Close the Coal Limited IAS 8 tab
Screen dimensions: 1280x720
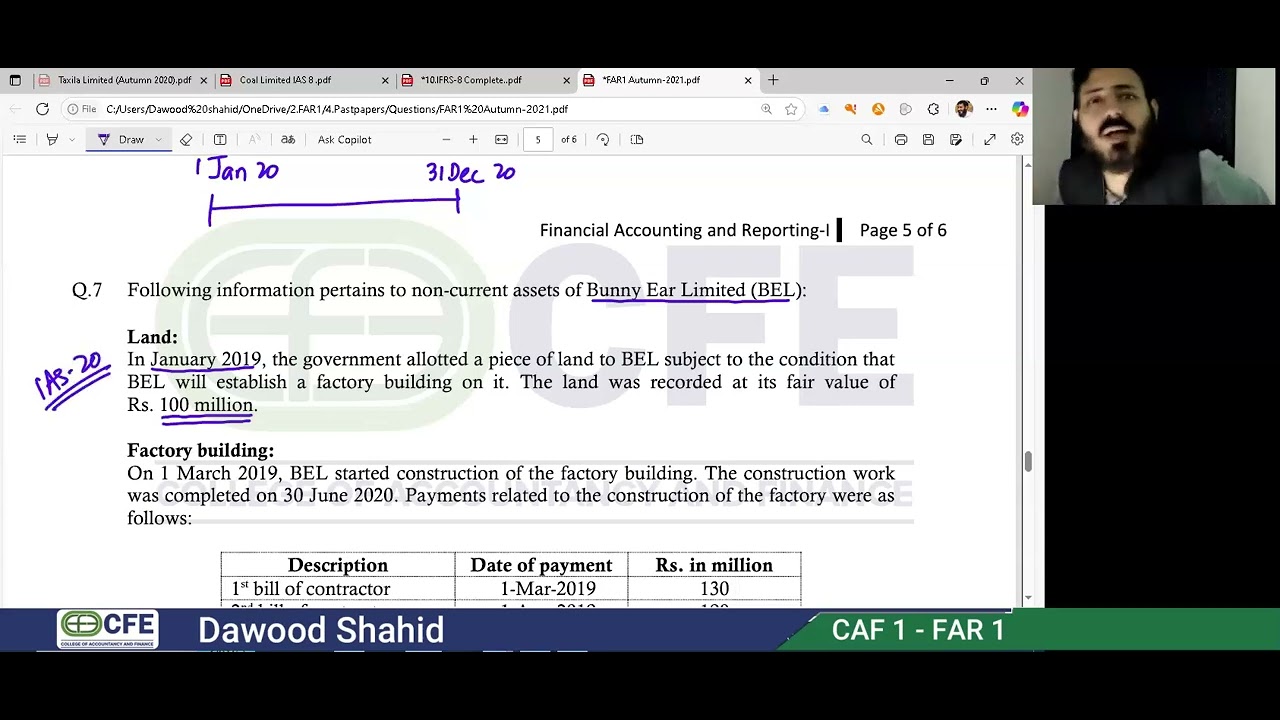tap(385, 80)
